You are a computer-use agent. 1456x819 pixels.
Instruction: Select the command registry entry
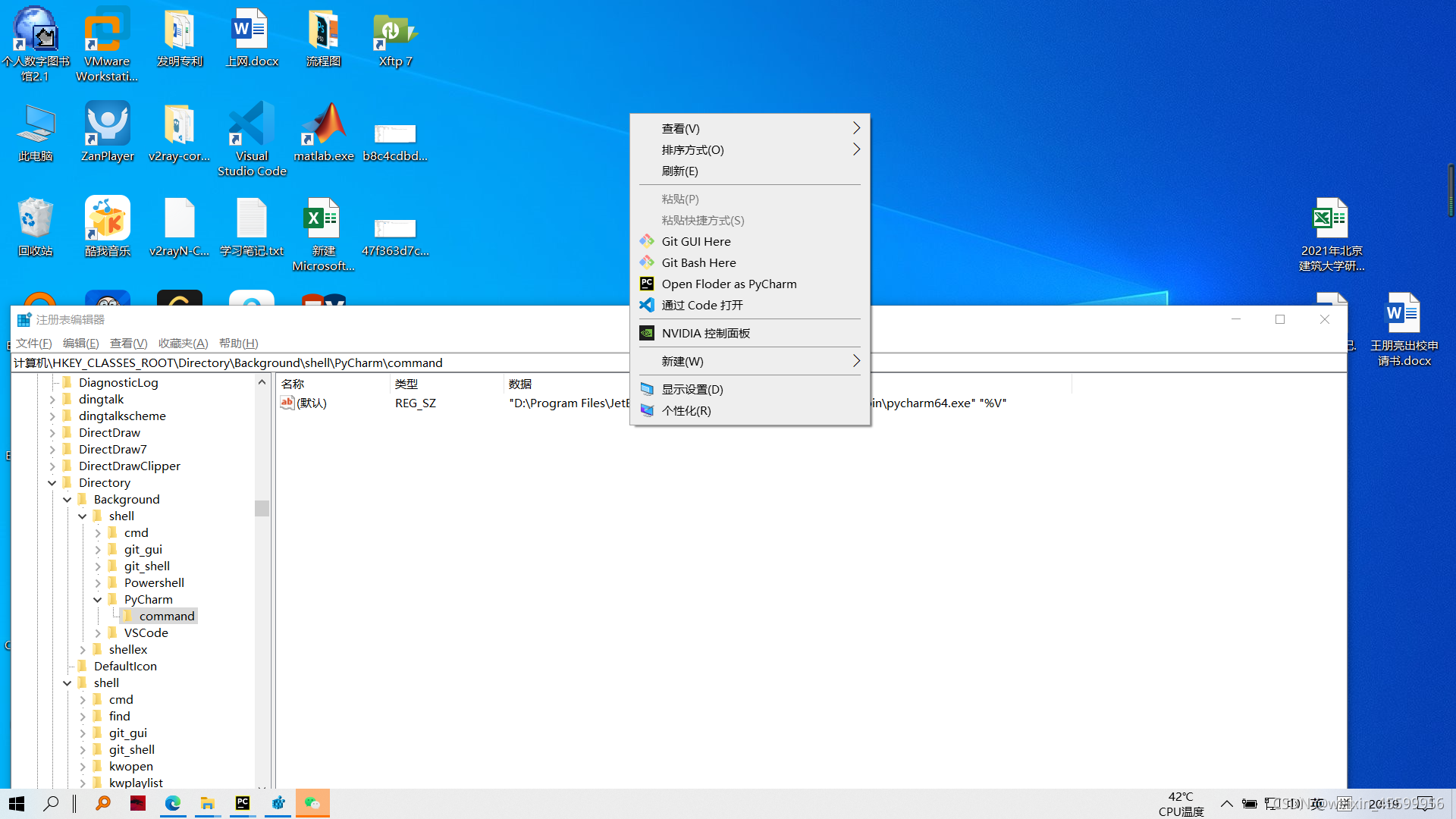166,615
